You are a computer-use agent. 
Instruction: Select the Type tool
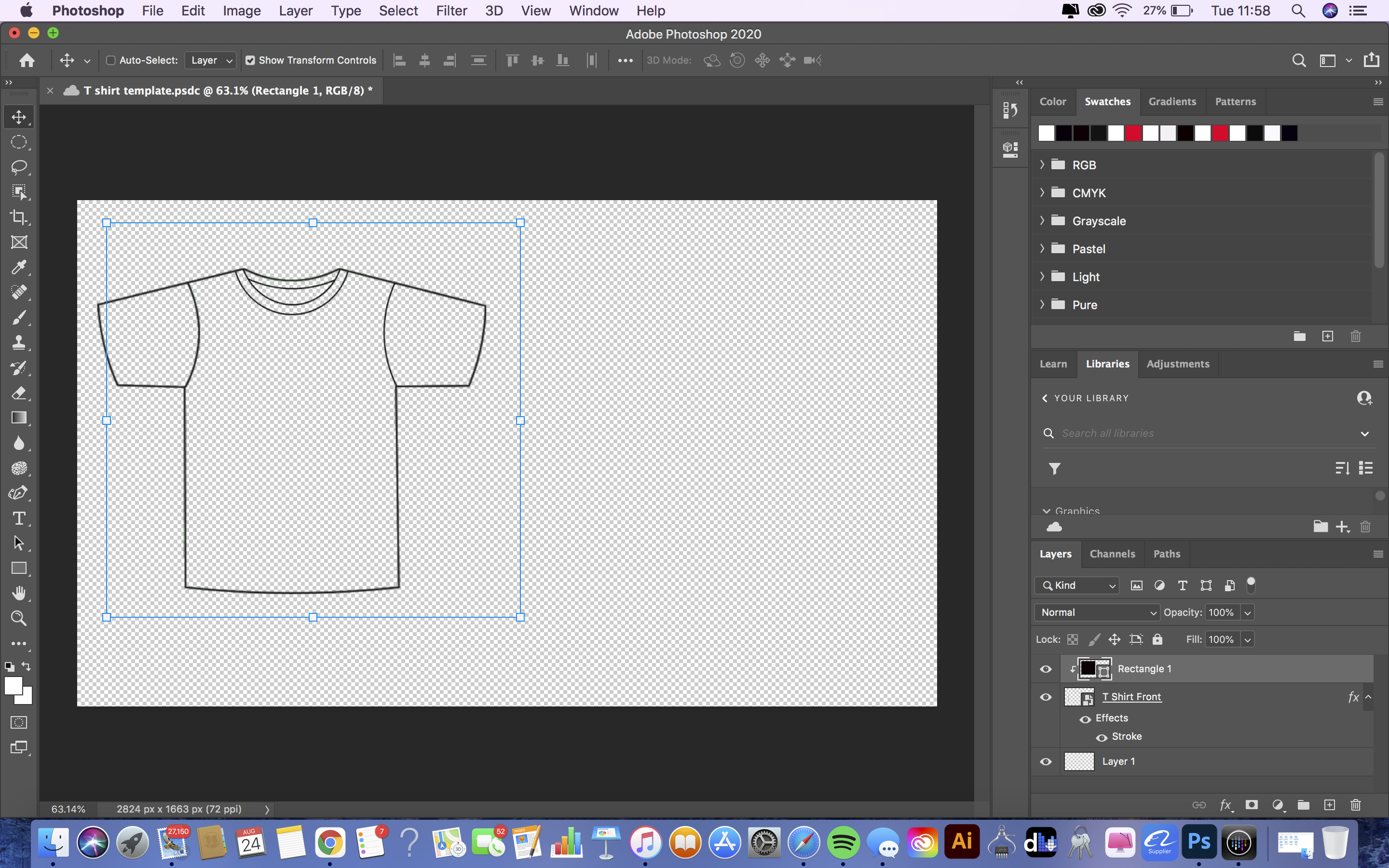[19, 518]
